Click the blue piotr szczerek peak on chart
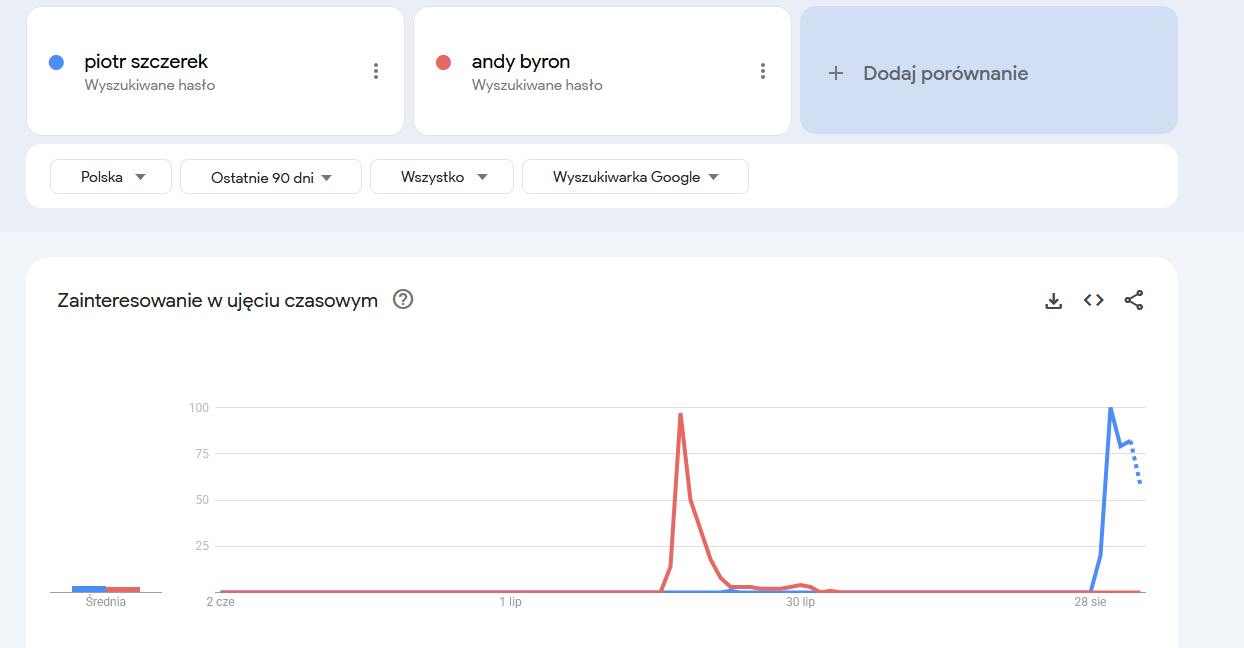 1110,408
